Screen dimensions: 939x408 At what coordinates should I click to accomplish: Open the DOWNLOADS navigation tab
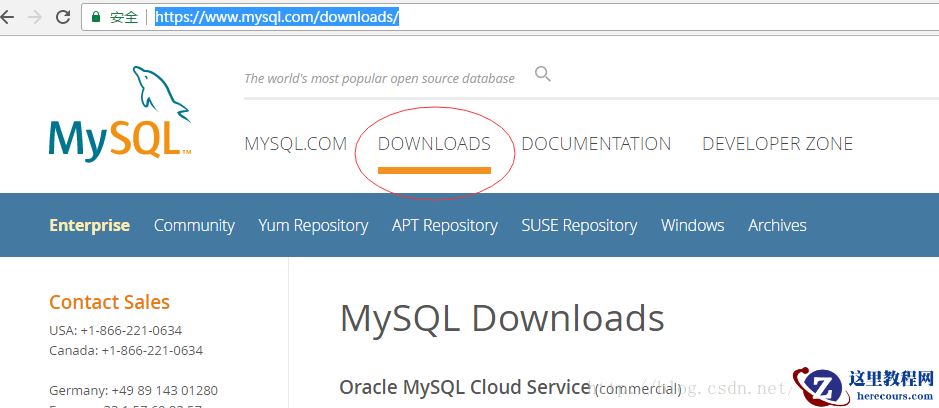tap(434, 144)
